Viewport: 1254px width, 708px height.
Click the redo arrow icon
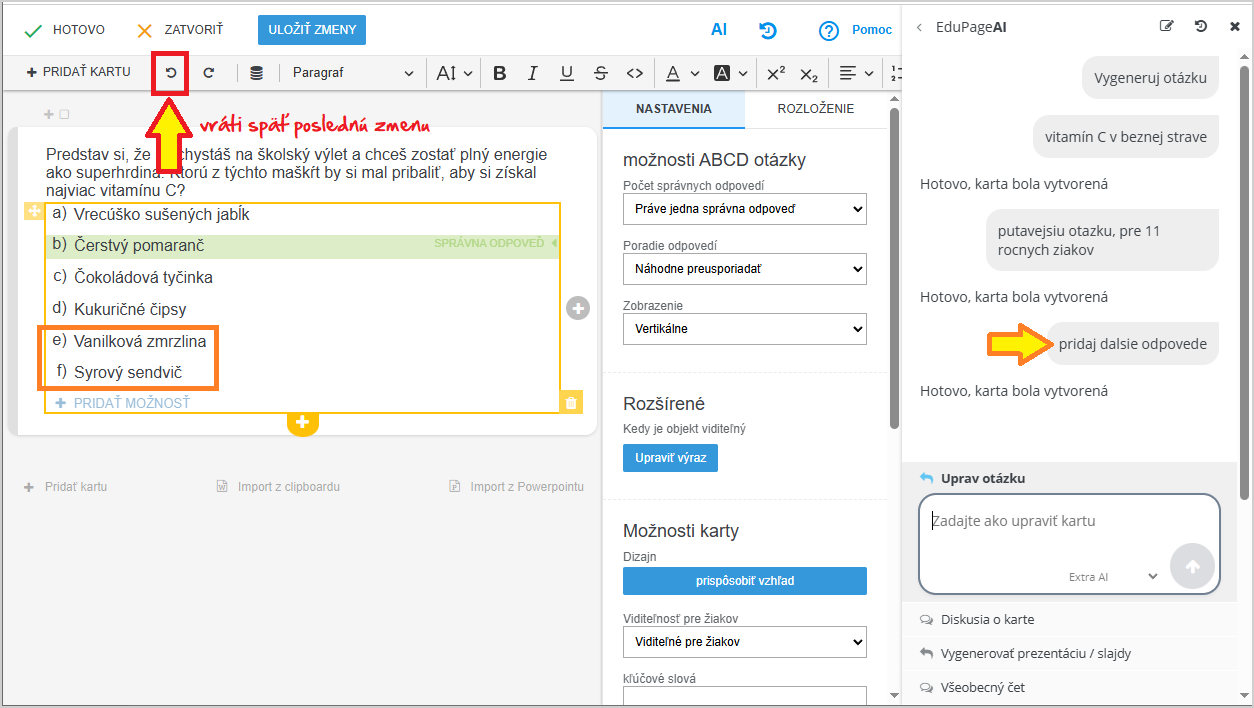[209, 73]
